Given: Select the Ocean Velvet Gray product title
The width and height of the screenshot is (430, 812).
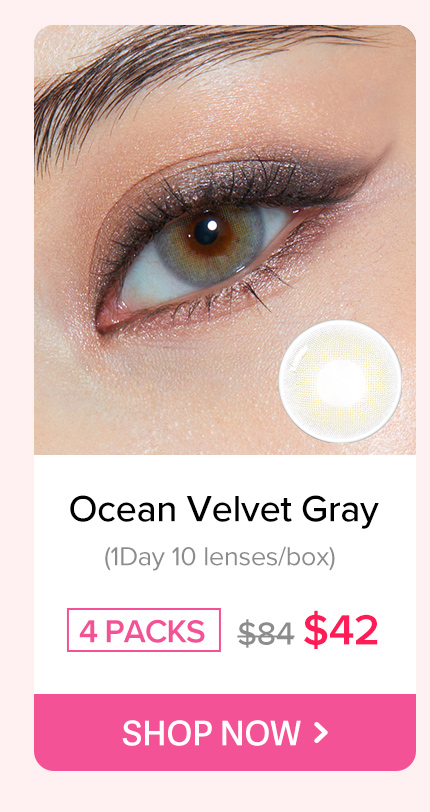Looking at the screenshot, I should 224,510.
